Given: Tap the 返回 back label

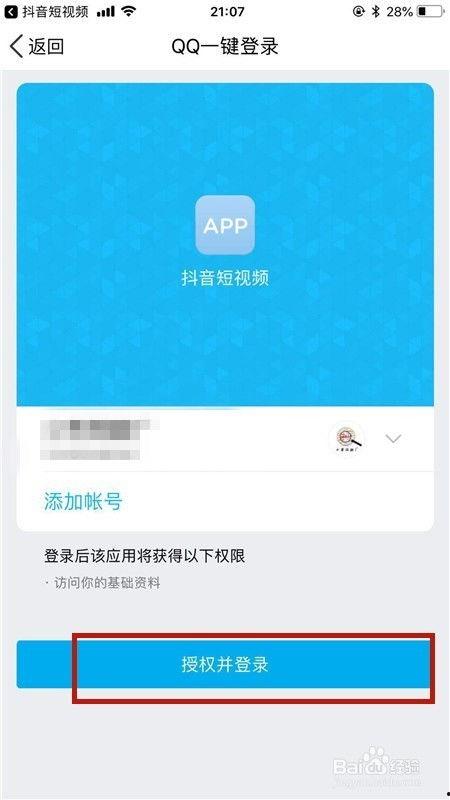Looking at the screenshot, I should (x=46, y=46).
